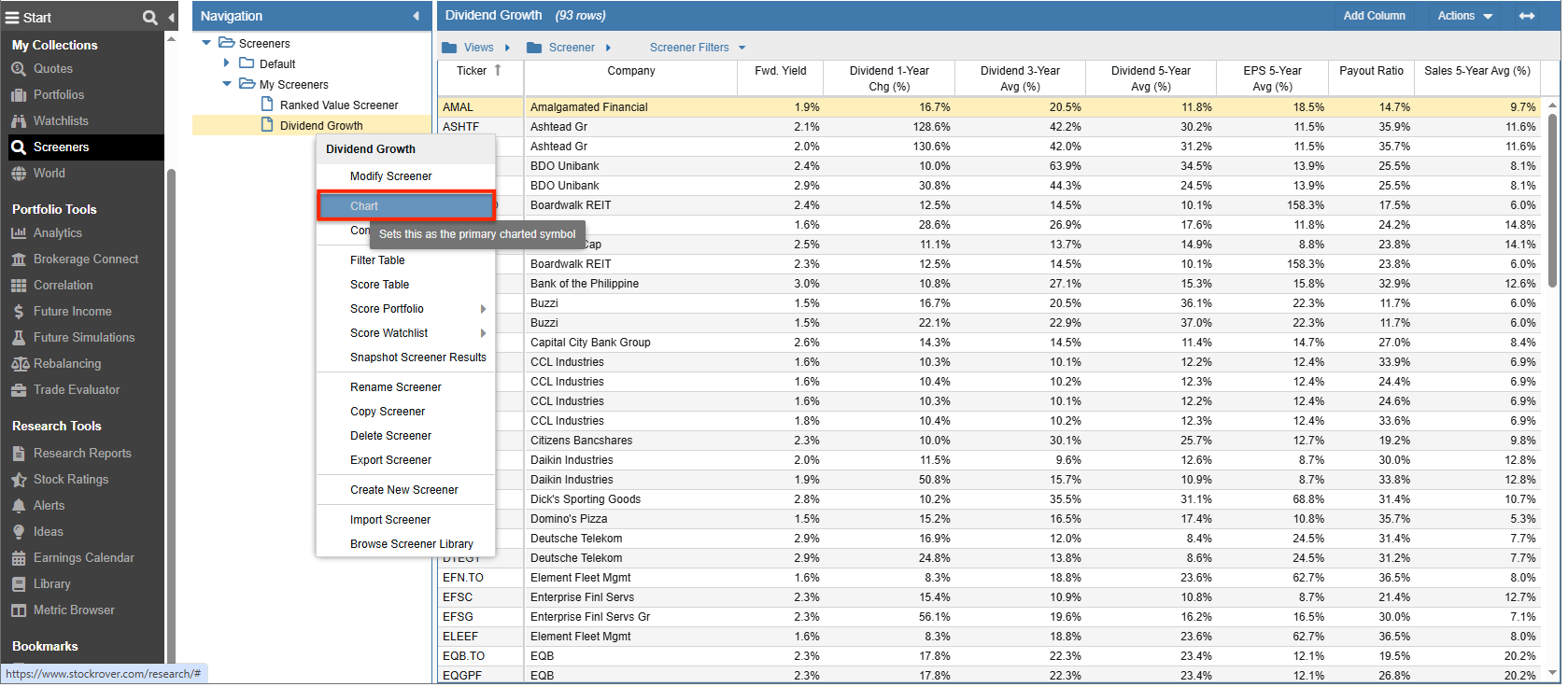Open Rebalancing tool
This screenshot has width=1568, height=687.
point(66,363)
